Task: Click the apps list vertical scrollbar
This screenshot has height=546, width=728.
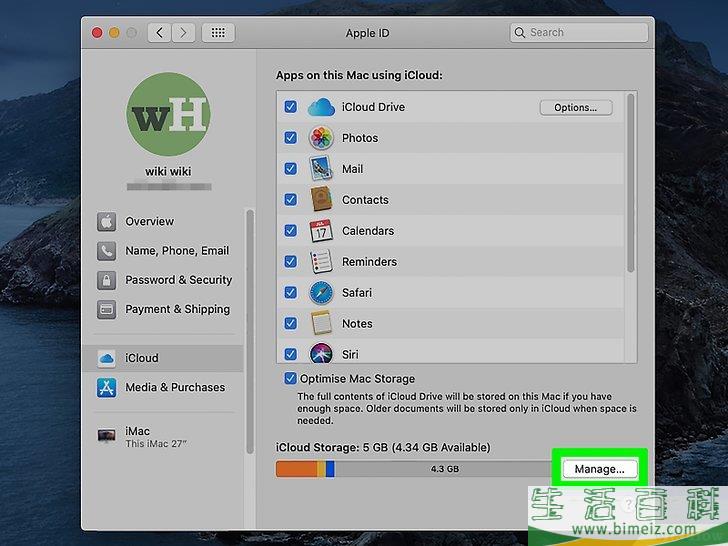Action: (x=630, y=183)
